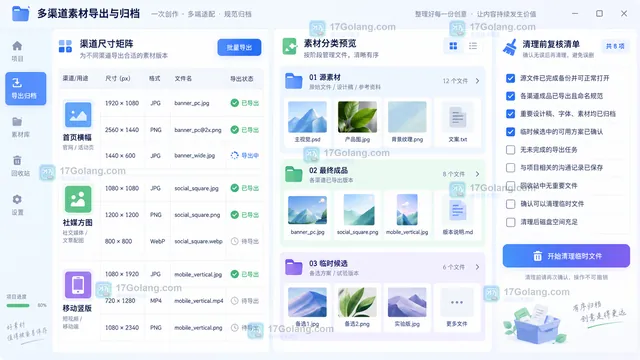Uncheck 重要设计稿、字体、素材均已归档
The height and width of the screenshot is (360, 640).
point(510,114)
